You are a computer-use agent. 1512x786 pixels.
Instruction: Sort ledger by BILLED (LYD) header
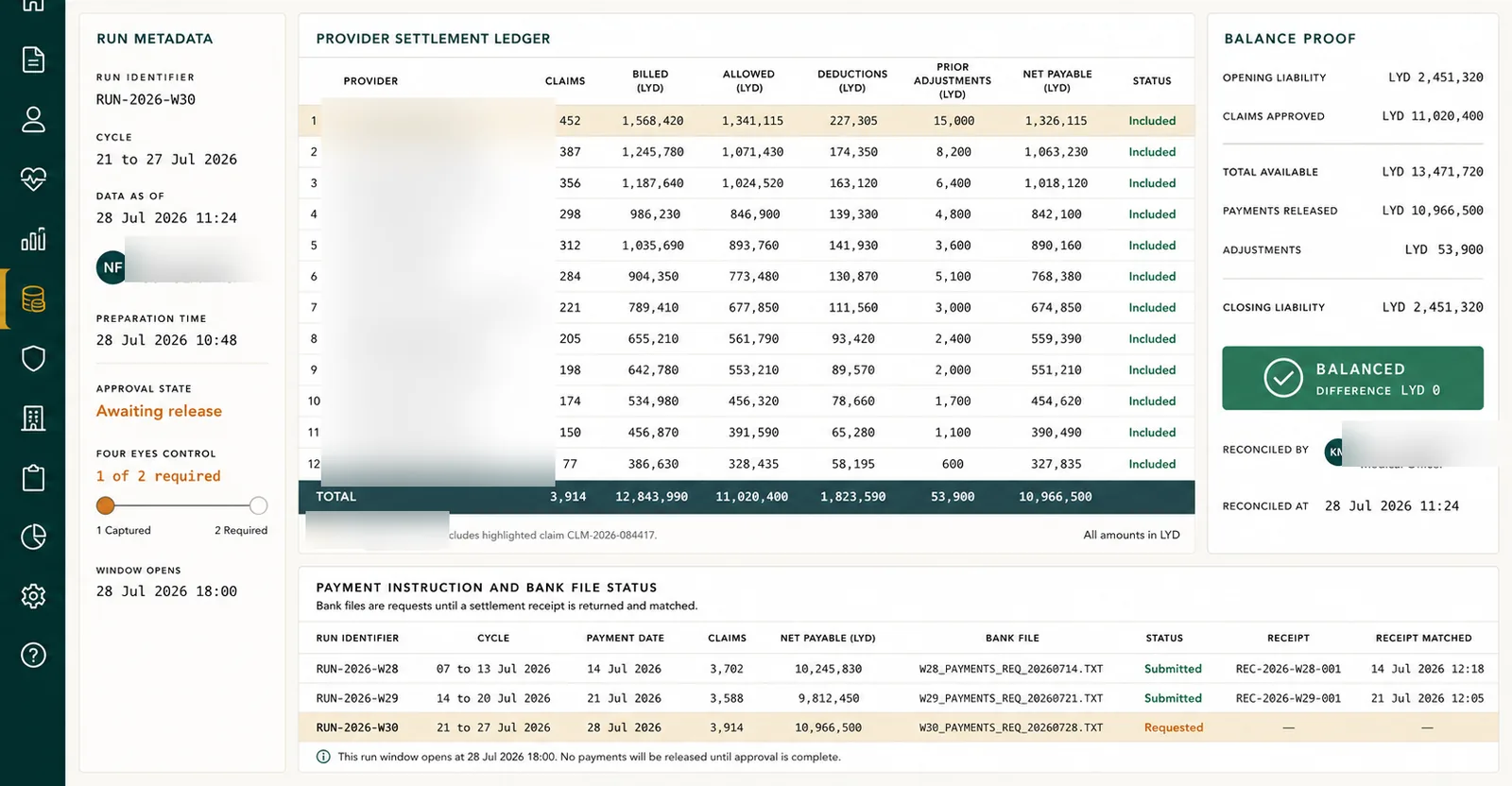click(650, 81)
